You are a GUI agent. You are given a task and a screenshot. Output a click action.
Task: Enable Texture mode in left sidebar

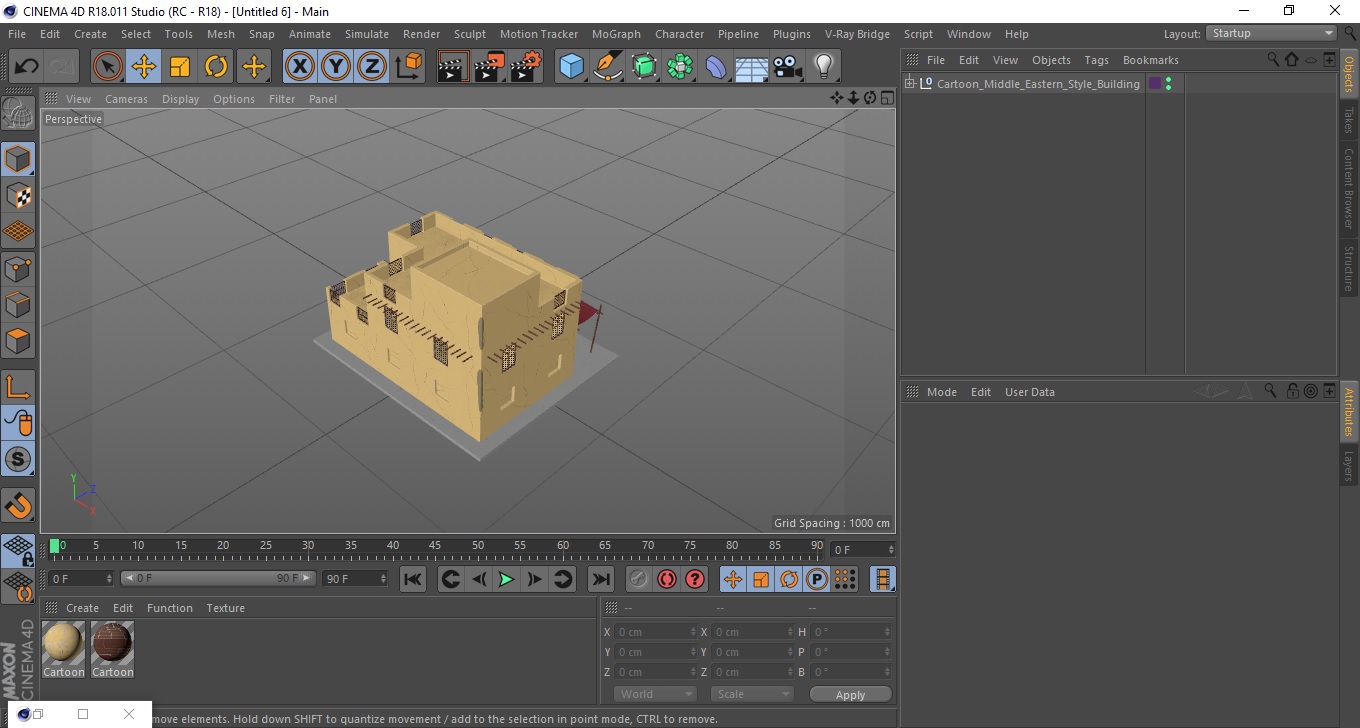pyautogui.click(x=18, y=195)
